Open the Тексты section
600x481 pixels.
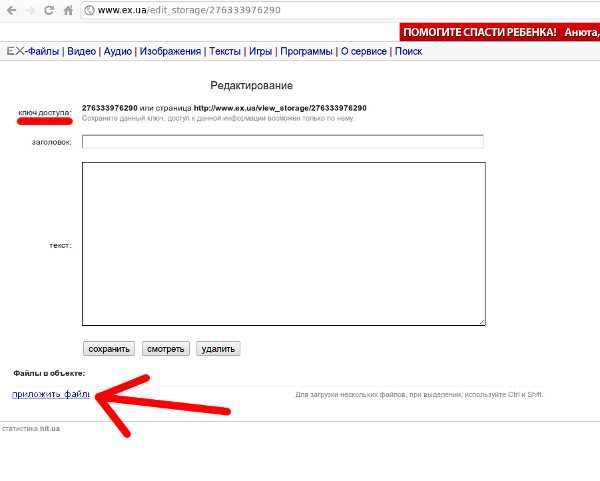(x=224, y=51)
